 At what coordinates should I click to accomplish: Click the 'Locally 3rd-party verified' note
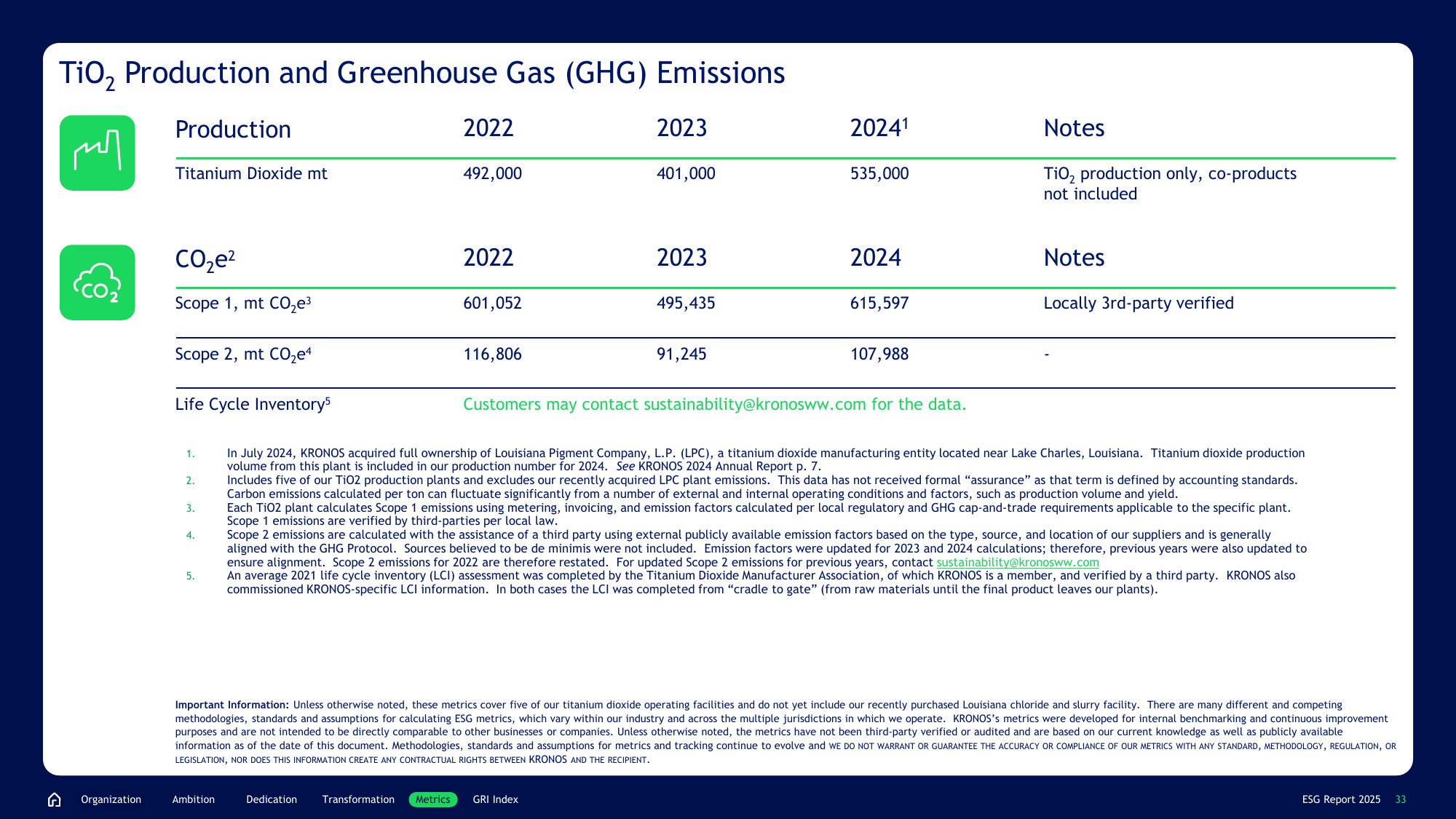click(x=1139, y=303)
